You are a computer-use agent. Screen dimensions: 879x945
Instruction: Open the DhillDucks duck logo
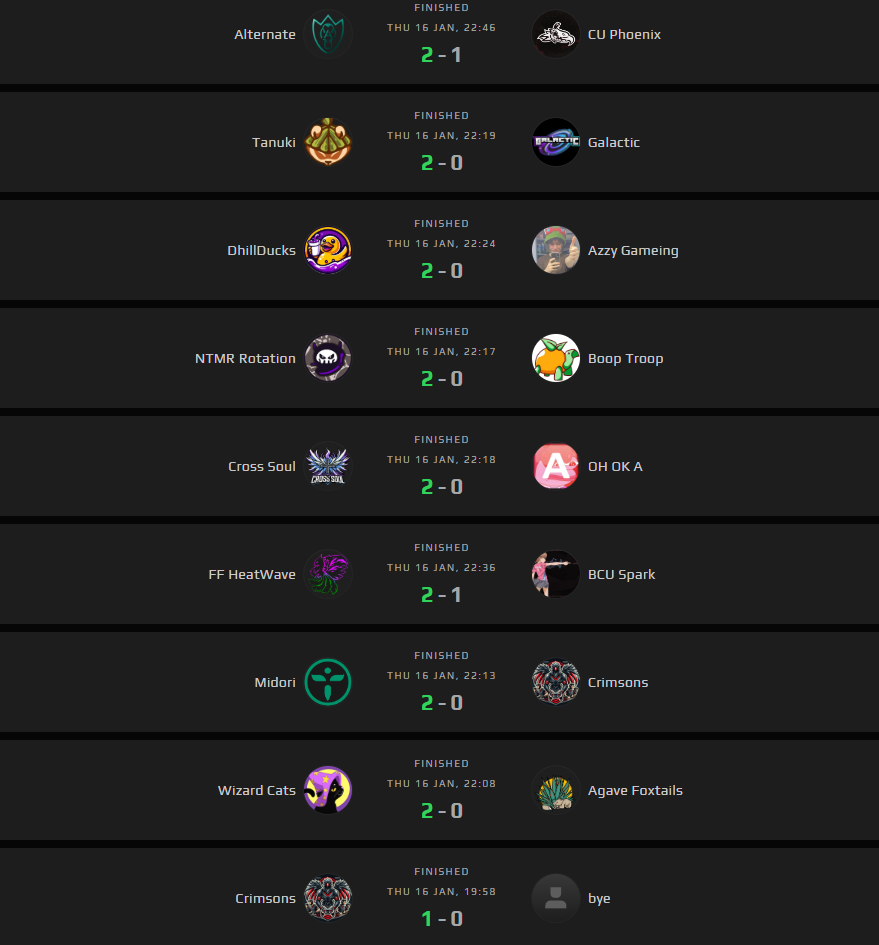[x=328, y=250]
